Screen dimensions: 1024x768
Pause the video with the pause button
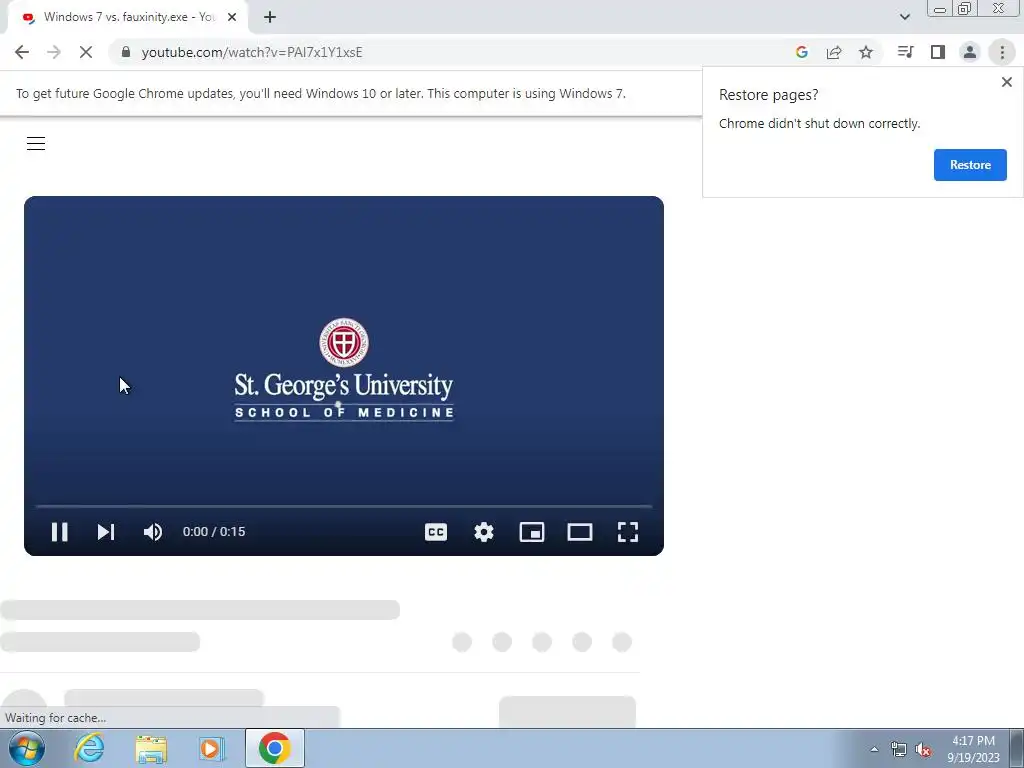click(59, 532)
